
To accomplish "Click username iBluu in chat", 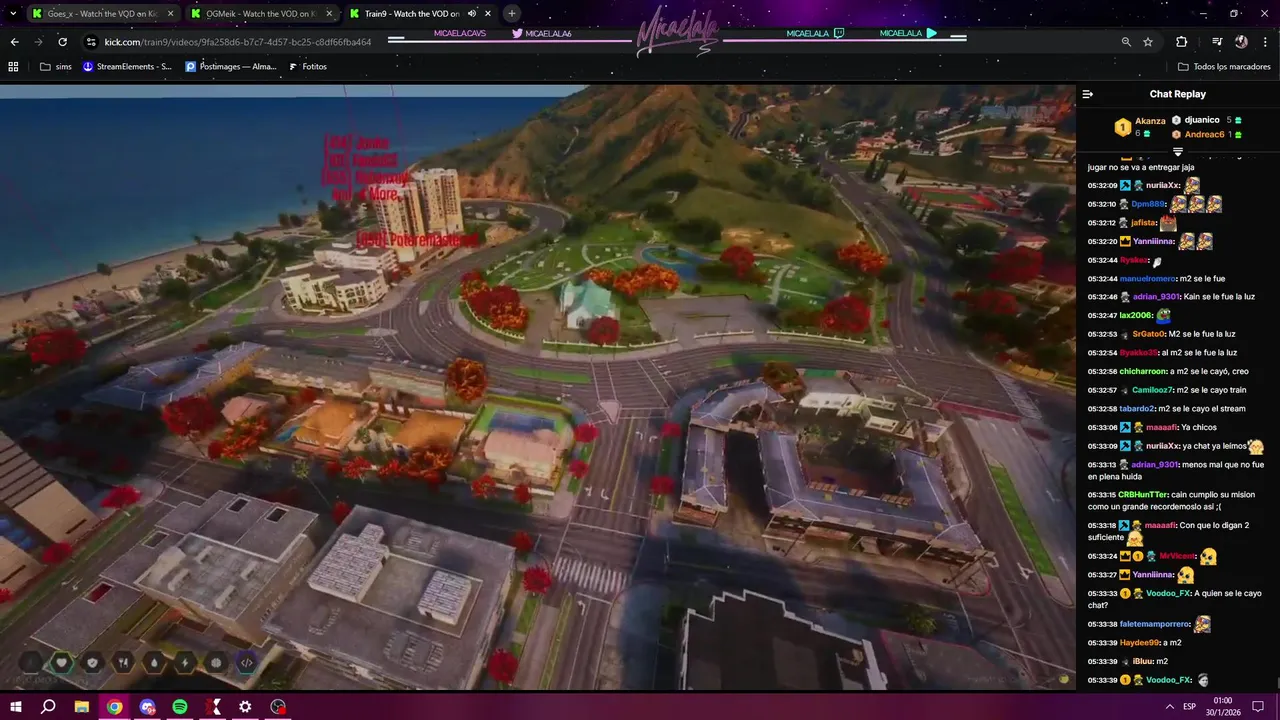I will tap(1142, 662).
